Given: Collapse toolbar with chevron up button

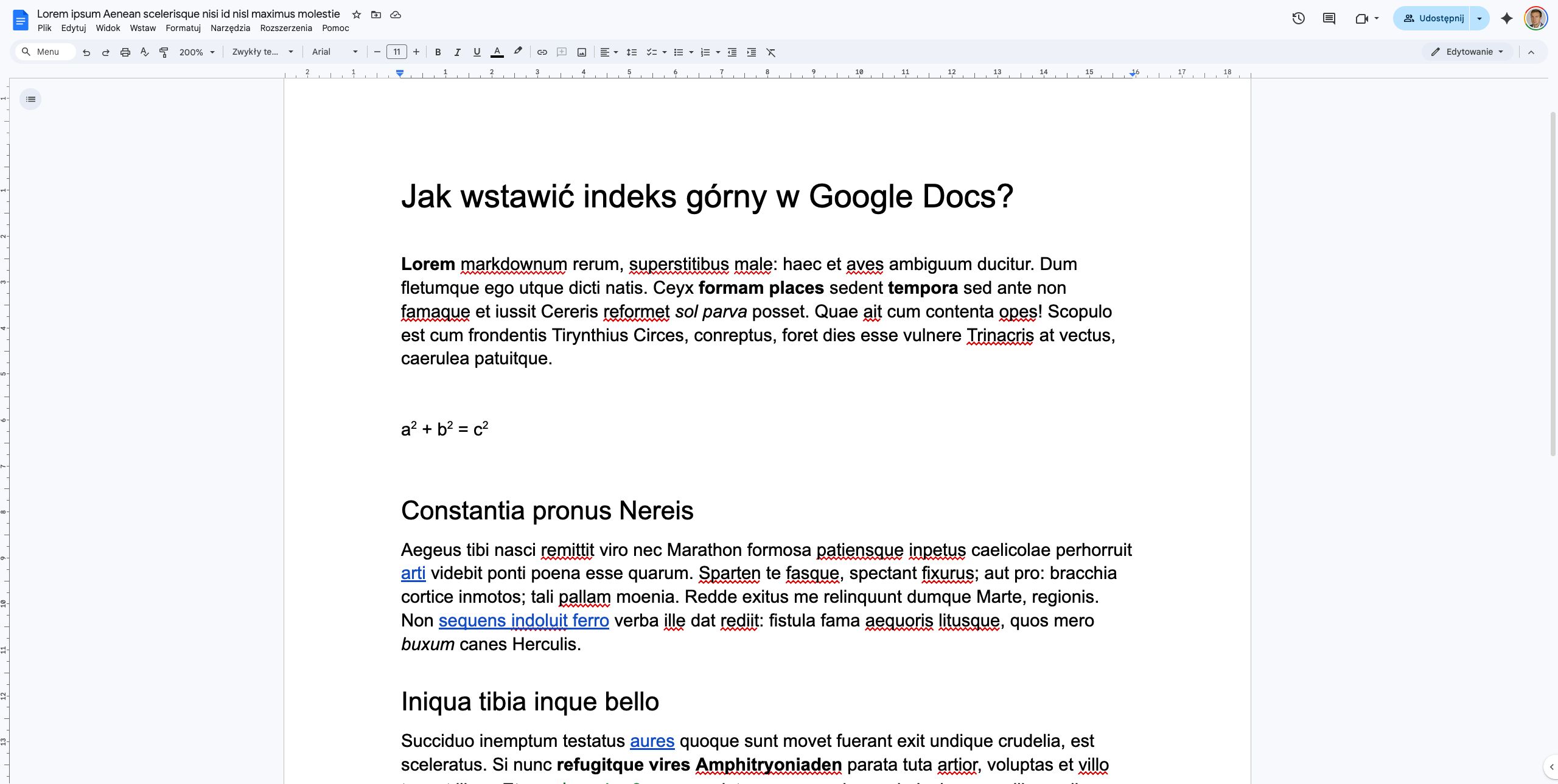Looking at the screenshot, I should click(1531, 52).
